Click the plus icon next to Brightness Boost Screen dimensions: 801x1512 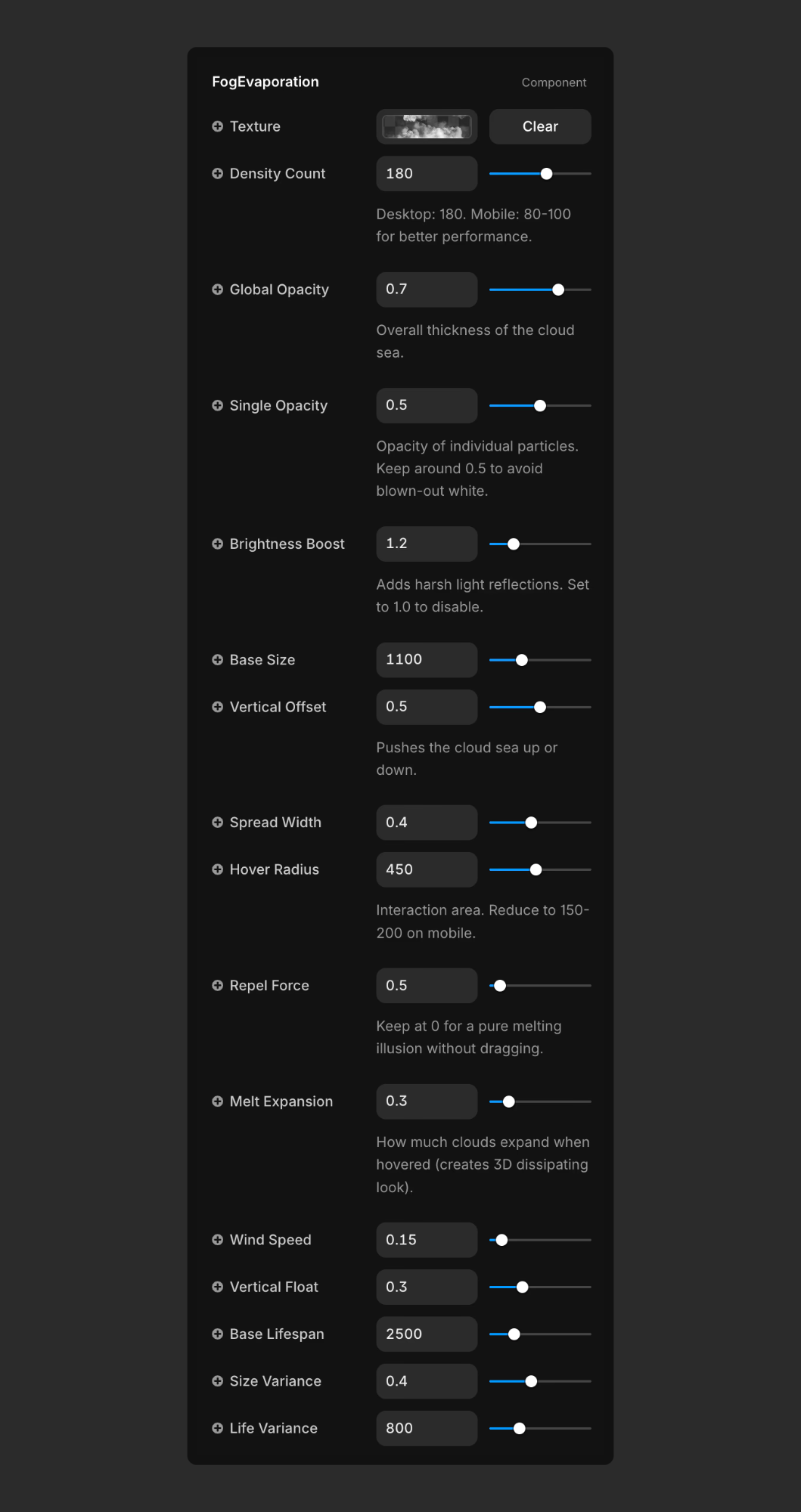pyautogui.click(x=218, y=544)
